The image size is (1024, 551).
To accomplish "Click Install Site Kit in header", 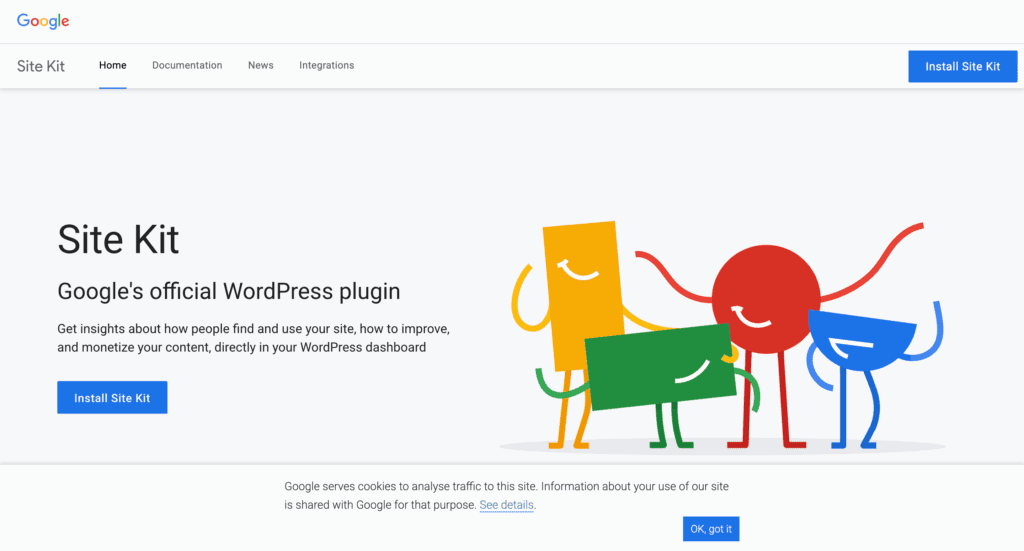I will coord(962,66).
